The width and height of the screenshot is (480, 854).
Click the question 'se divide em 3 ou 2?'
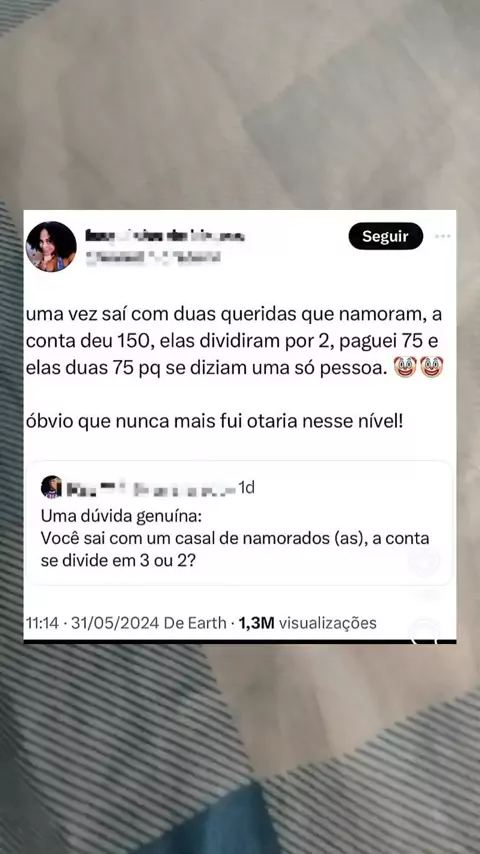pyautogui.click(x=118, y=562)
